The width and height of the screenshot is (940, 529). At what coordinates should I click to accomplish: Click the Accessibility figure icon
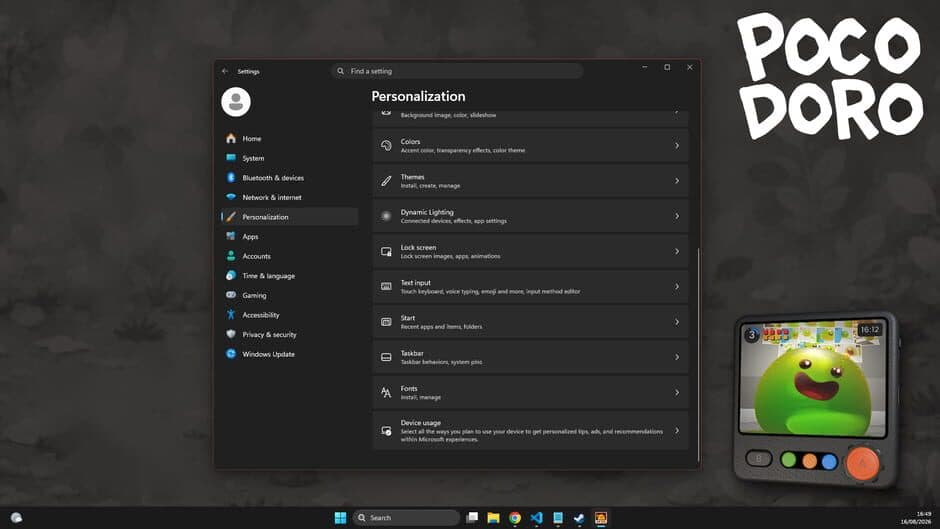click(231, 314)
